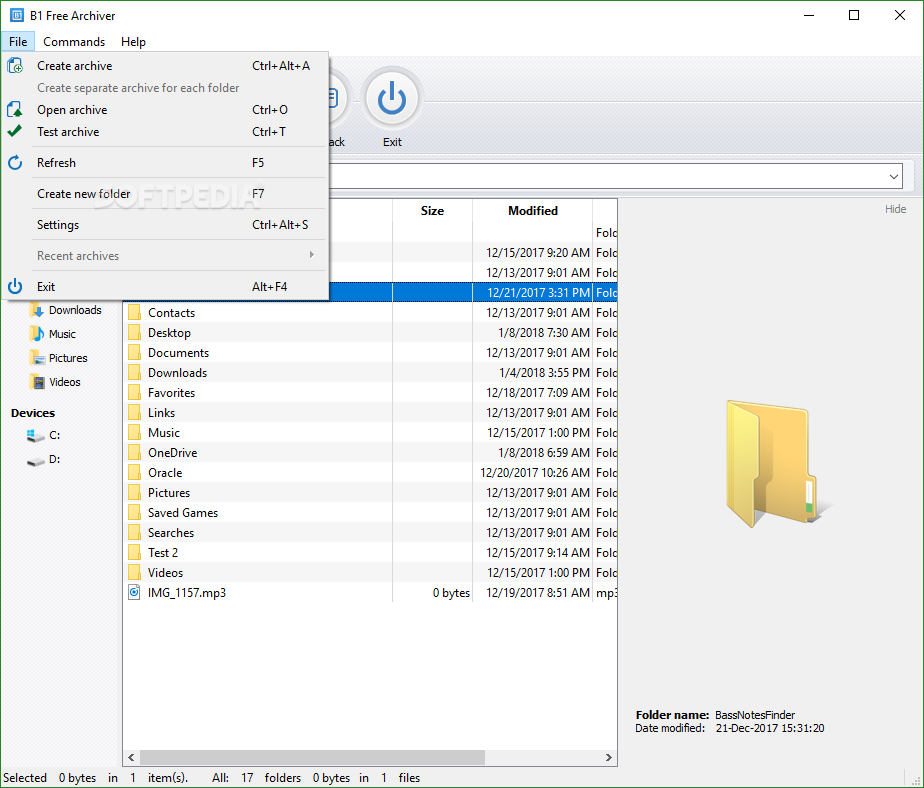This screenshot has height=788, width=924.
Task: Click the large Exit power toolbar button
Action: pyautogui.click(x=392, y=98)
